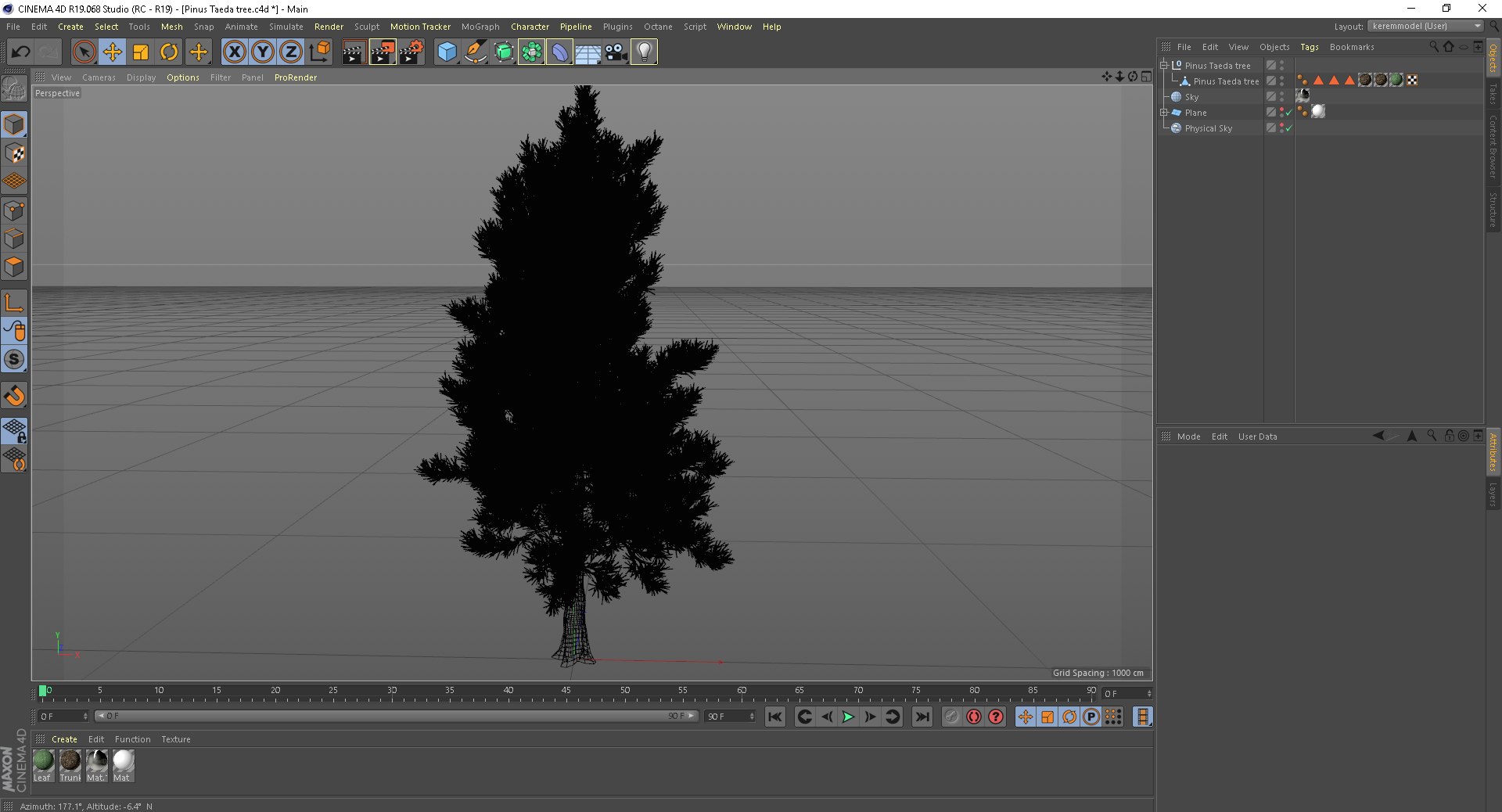Screen dimensions: 1502x812
Task: Select the Live Selection tool
Action: click(84, 52)
